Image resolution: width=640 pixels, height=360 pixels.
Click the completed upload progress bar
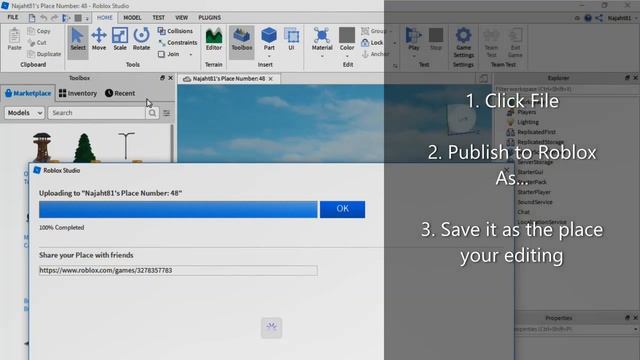coord(178,209)
